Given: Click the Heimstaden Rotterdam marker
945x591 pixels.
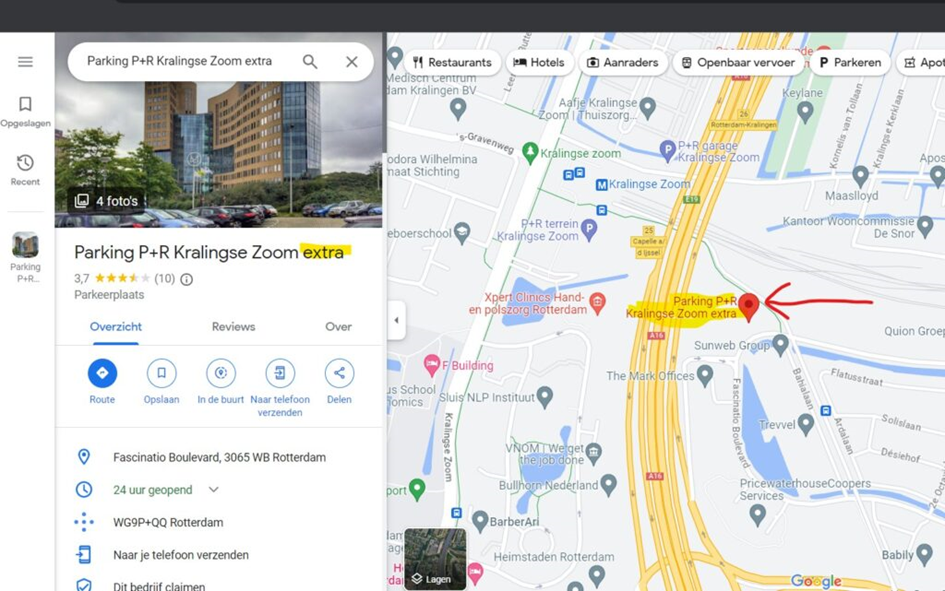Looking at the screenshot, I should [597, 575].
